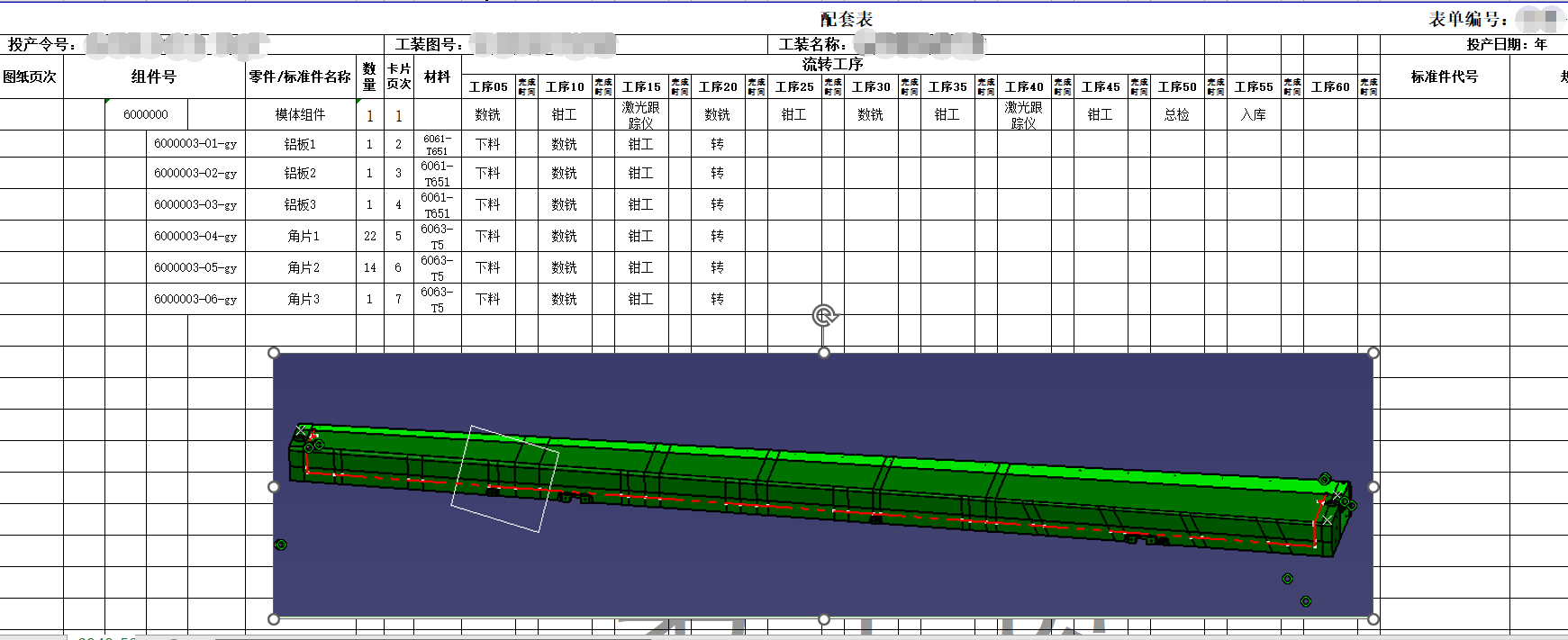Click the bottom-center image resize handle
Image resolution: width=1568 pixels, height=640 pixels.
(x=824, y=619)
